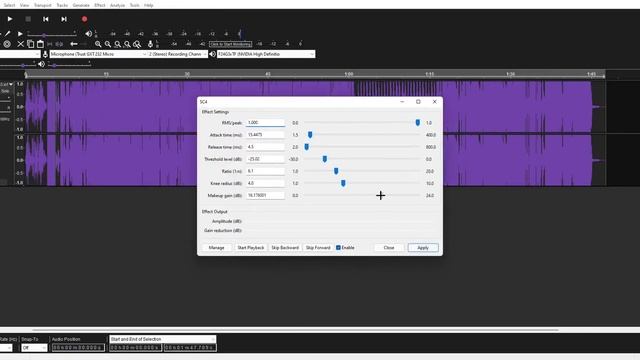Toggle the Enable checkbox in SC4 dialog
Viewport: 640px width, 360px height.
tap(338, 248)
